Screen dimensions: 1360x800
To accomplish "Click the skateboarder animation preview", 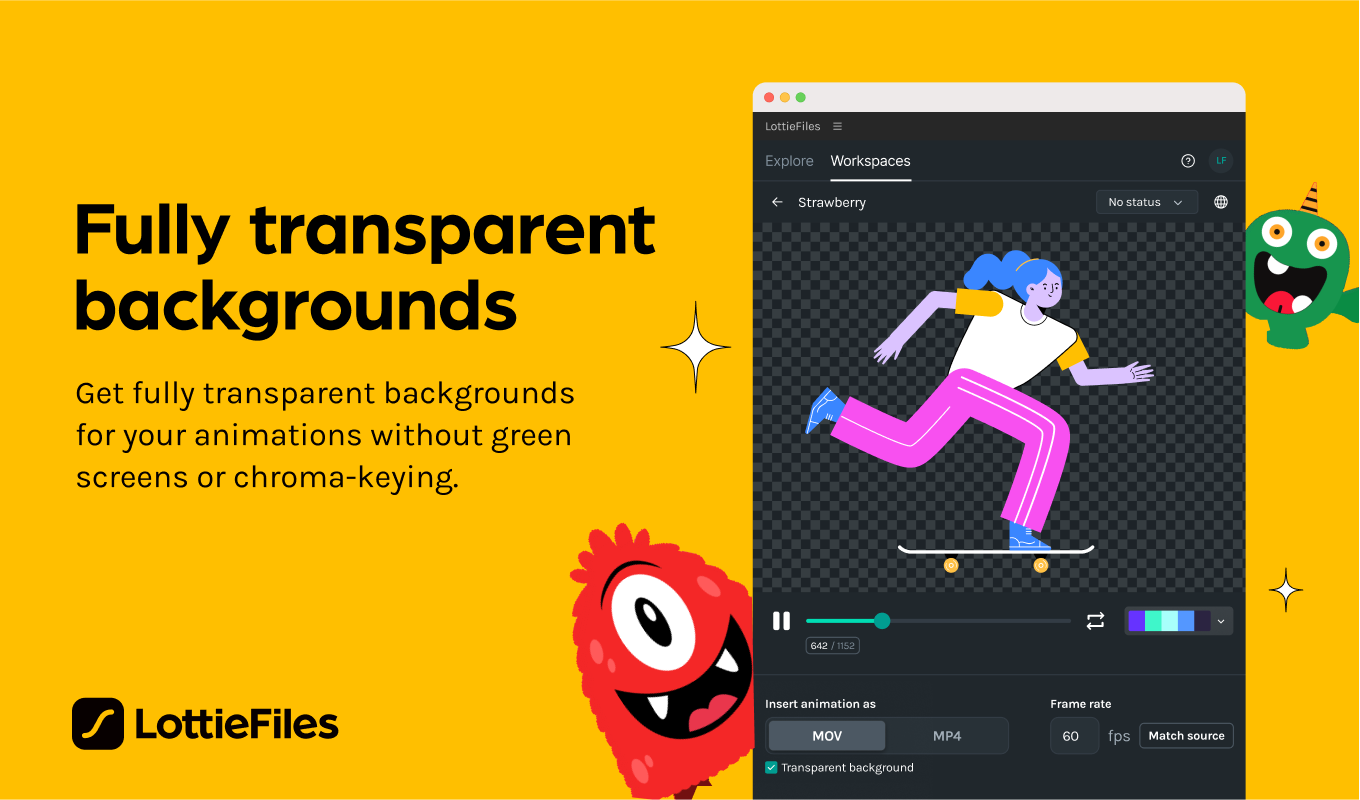I will pos(998,407).
